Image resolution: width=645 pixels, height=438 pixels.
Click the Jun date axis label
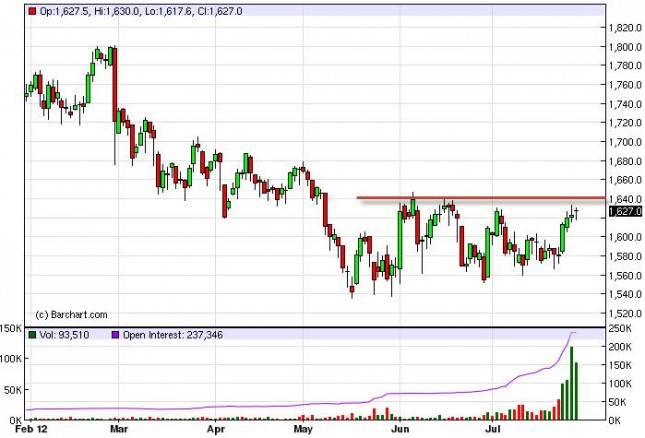pos(400,429)
